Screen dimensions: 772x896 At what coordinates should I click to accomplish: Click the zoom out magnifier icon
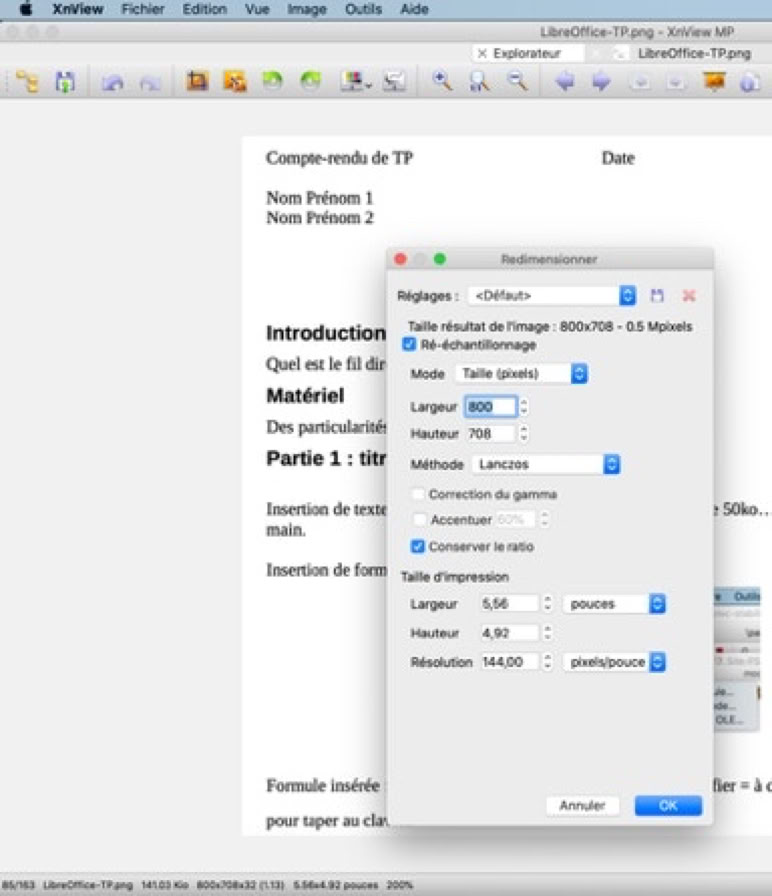pos(516,83)
